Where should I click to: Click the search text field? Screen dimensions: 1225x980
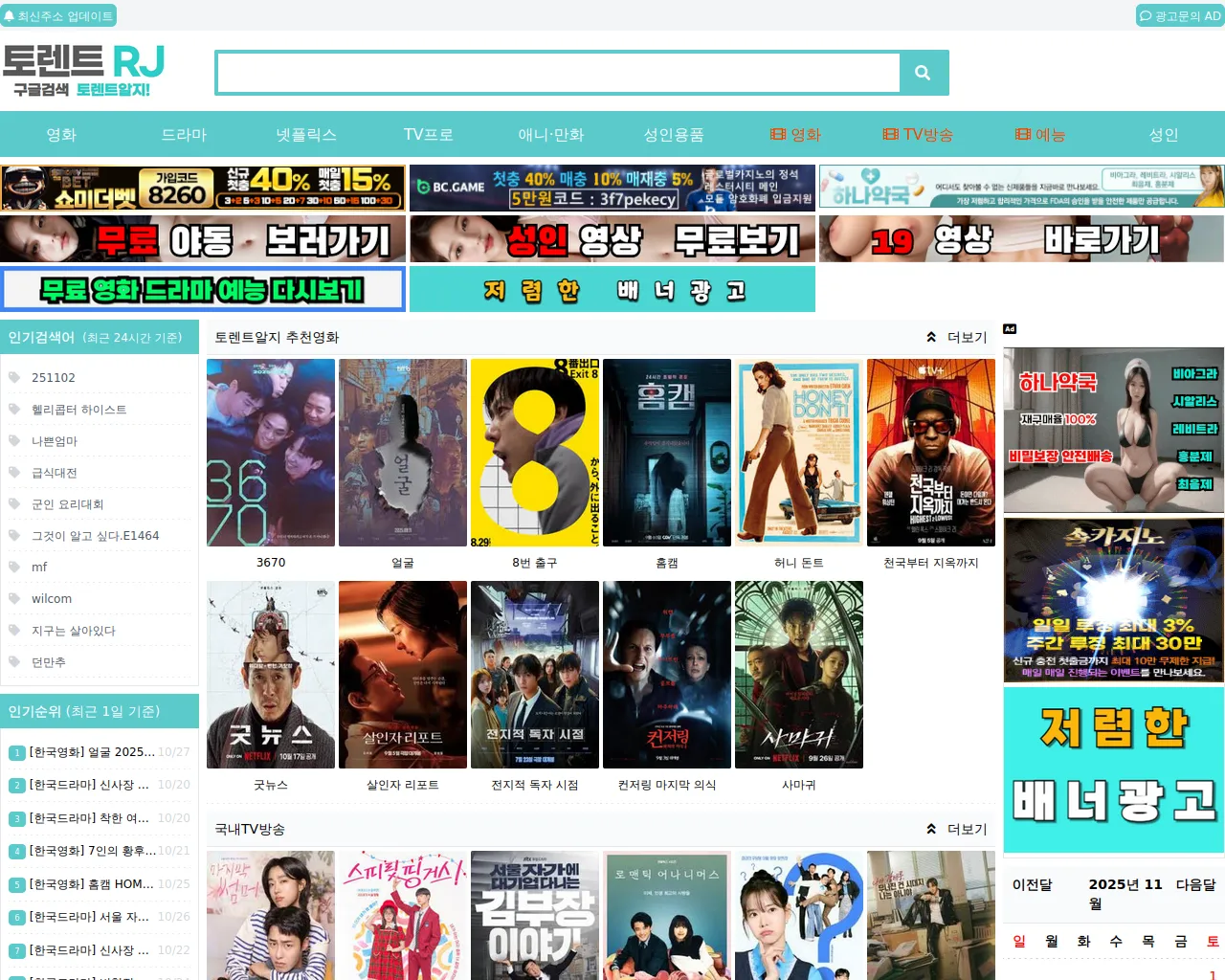click(x=558, y=73)
